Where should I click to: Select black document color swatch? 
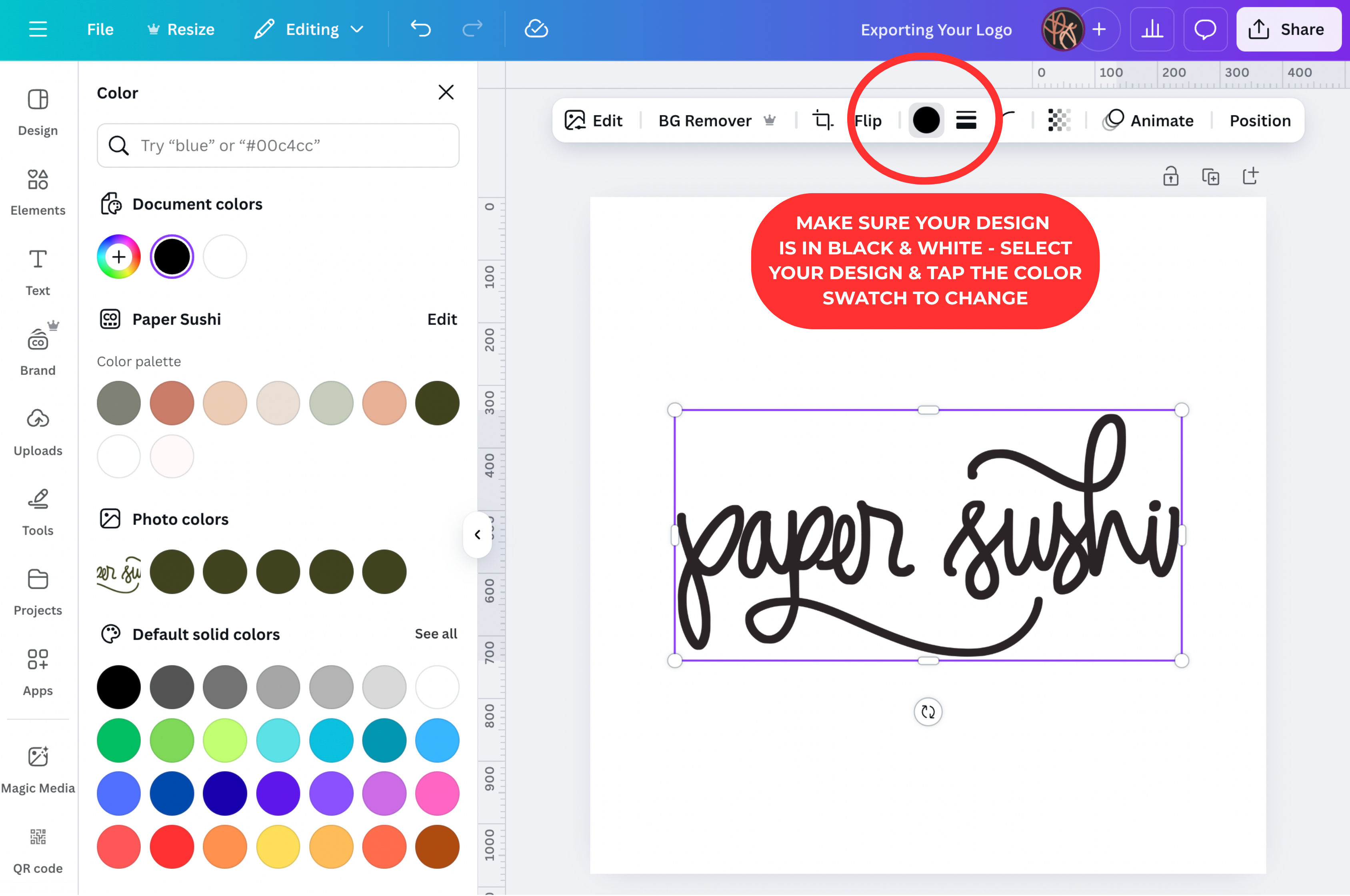coord(172,256)
